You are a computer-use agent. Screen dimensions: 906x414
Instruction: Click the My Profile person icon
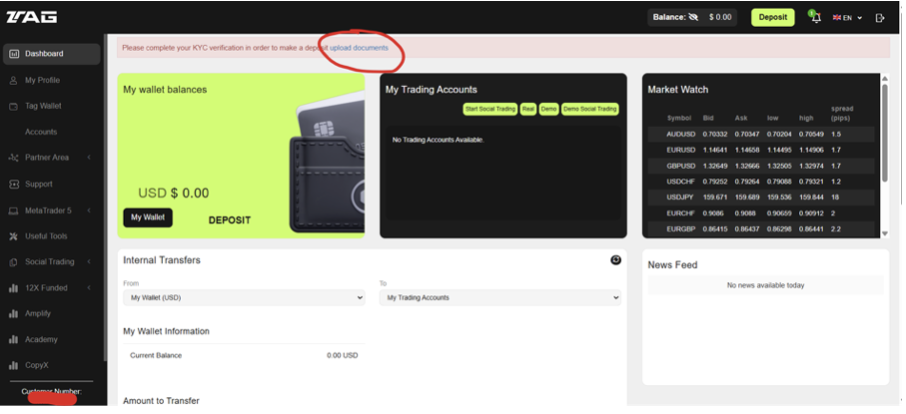14,80
